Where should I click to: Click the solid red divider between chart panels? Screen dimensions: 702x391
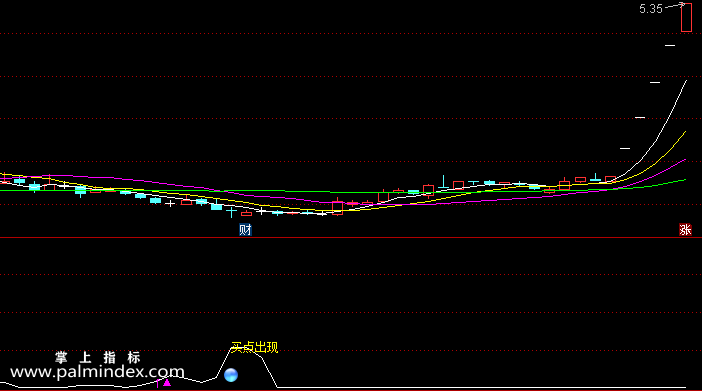pos(351,238)
